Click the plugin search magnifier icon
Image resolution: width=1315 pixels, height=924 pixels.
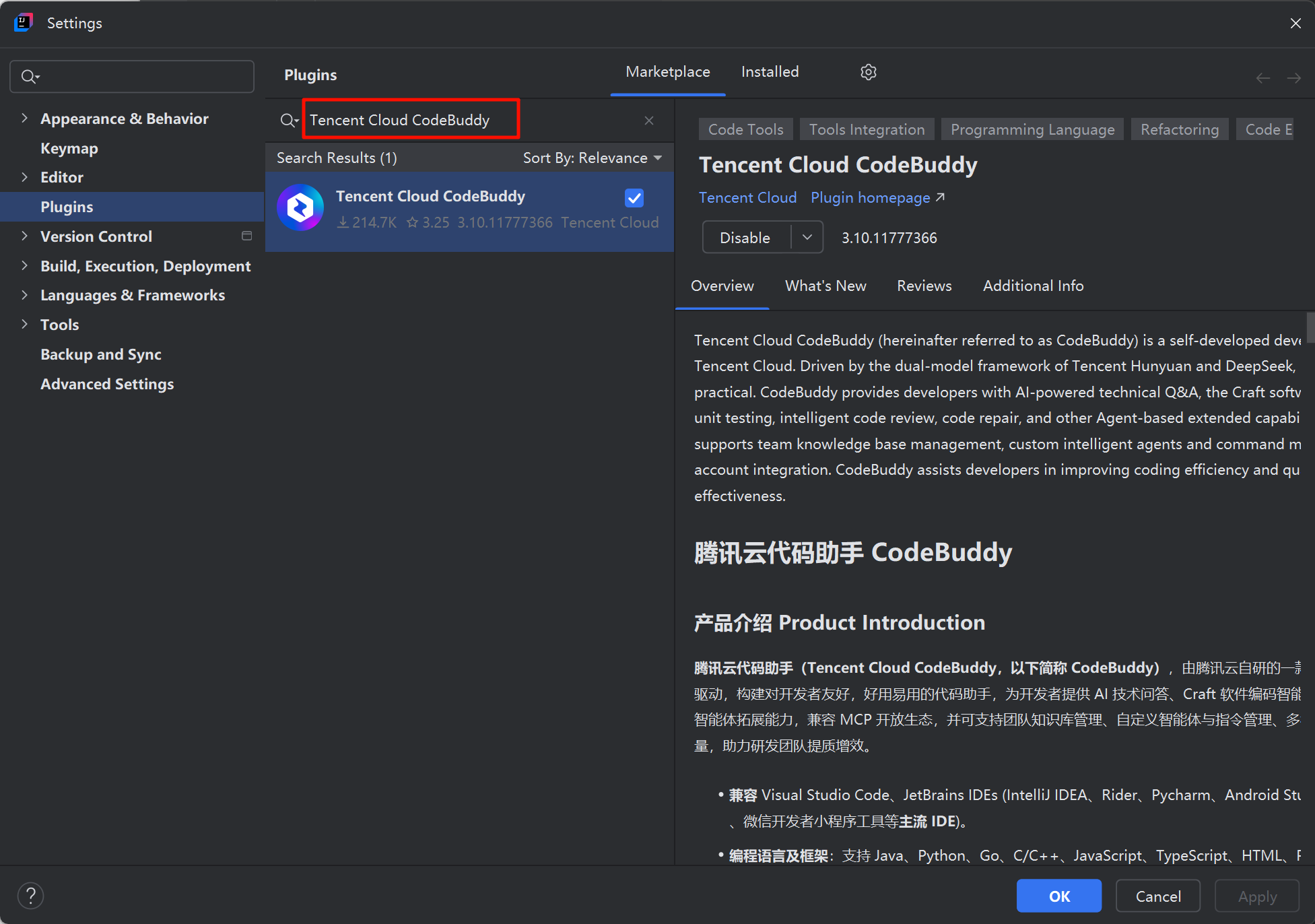289,121
